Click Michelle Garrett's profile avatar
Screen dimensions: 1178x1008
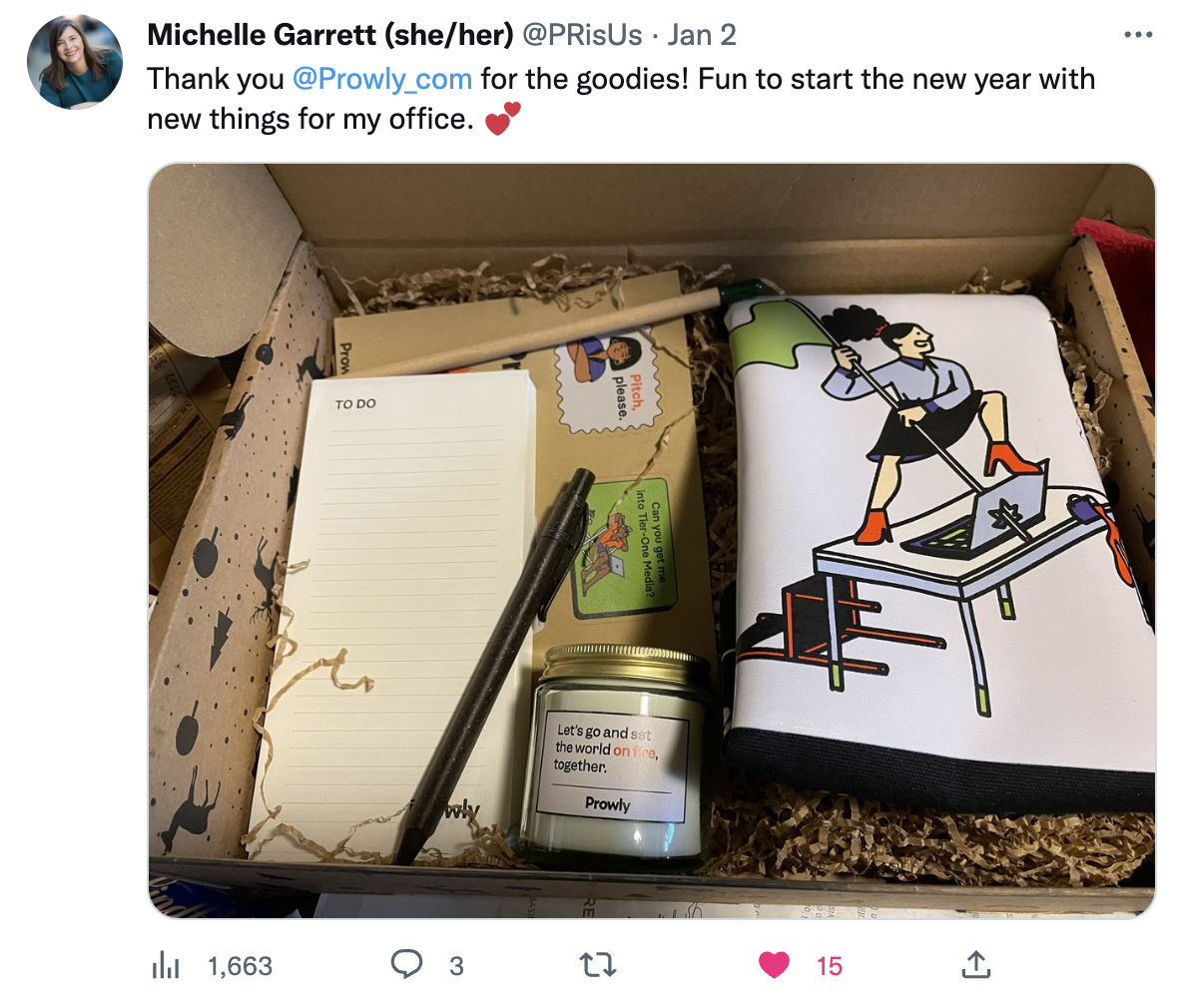point(75,62)
